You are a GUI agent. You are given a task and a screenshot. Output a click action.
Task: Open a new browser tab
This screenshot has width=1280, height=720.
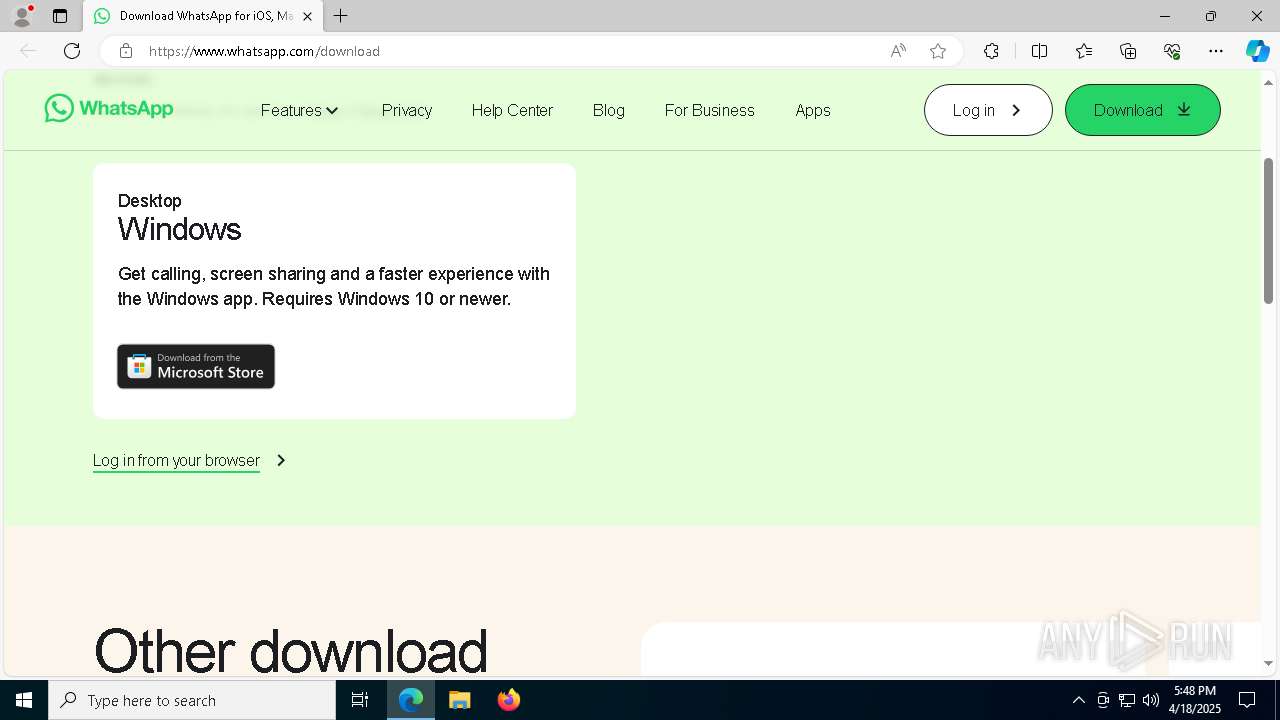(x=341, y=16)
